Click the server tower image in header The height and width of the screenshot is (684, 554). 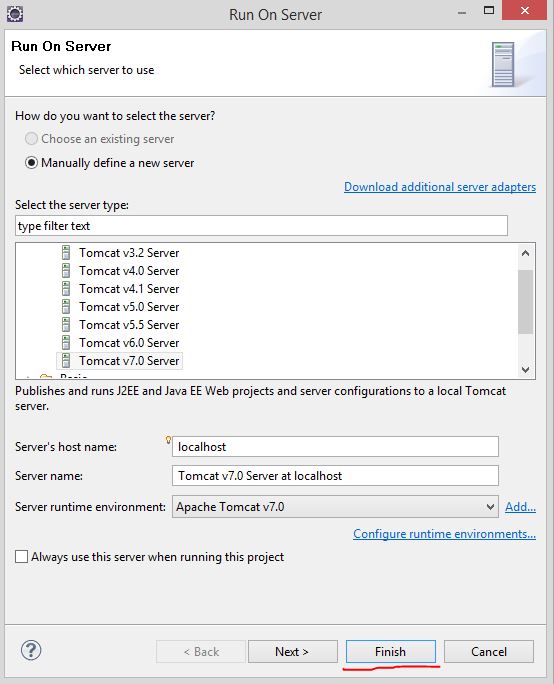503,65
